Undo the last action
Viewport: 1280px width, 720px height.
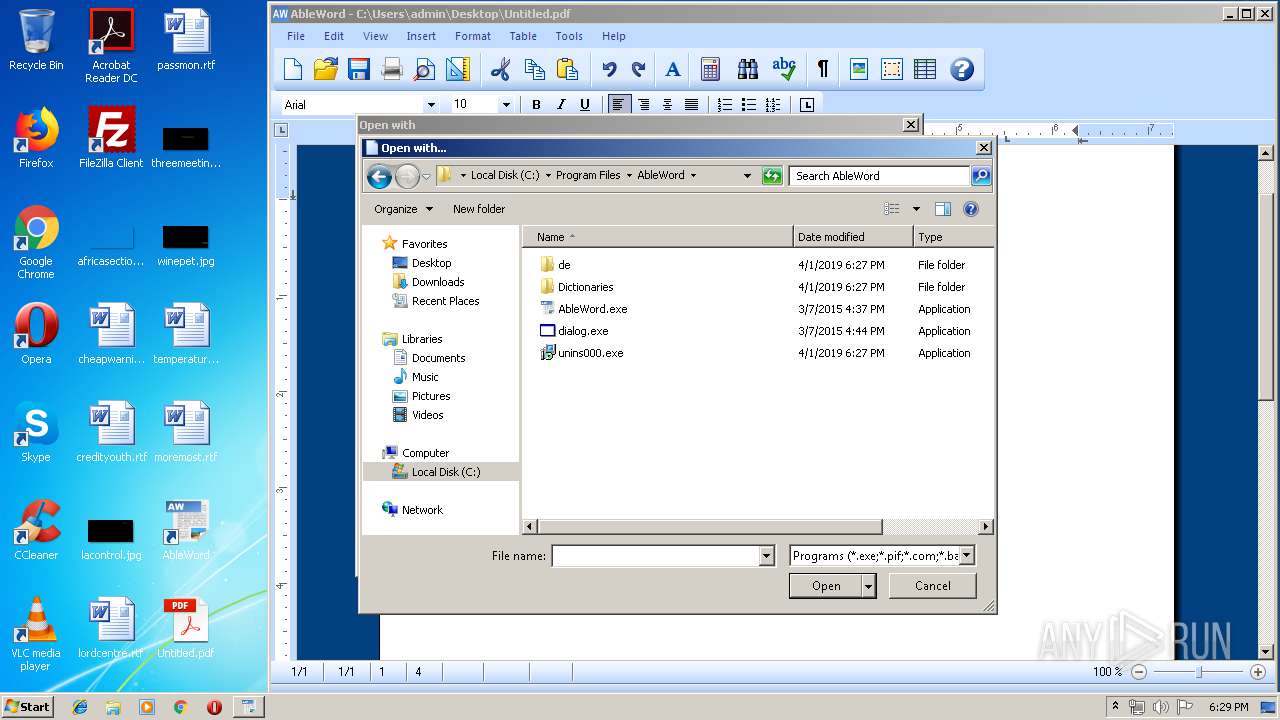click(609, 69)
